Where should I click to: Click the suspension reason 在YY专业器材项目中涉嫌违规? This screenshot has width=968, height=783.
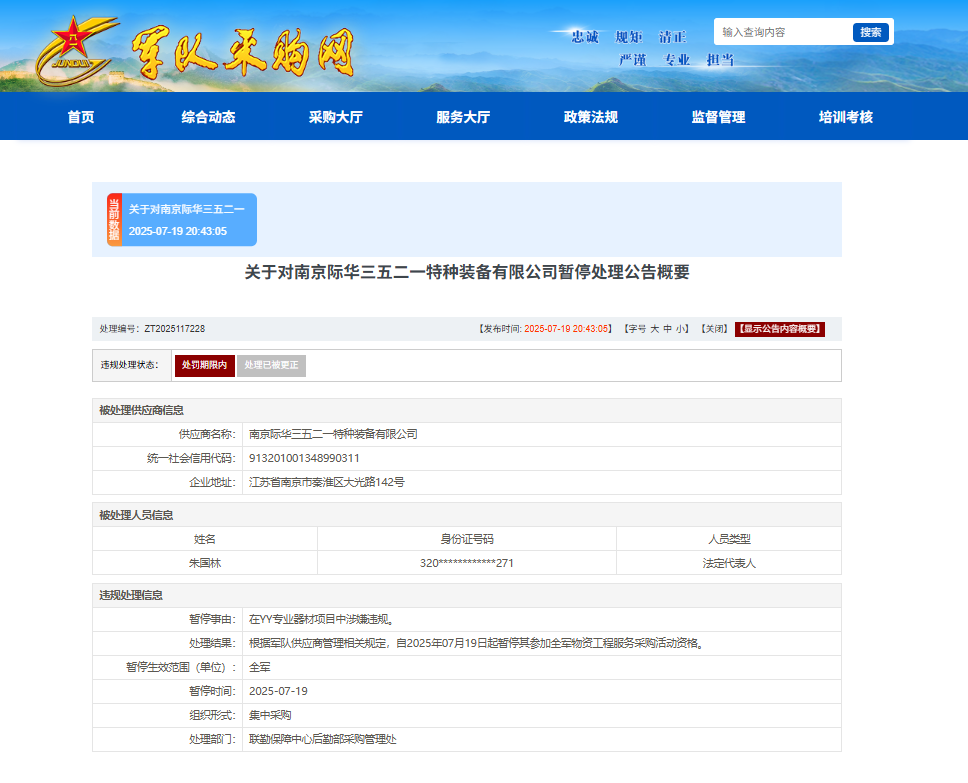pyautogui.click(x=322, y=619)
